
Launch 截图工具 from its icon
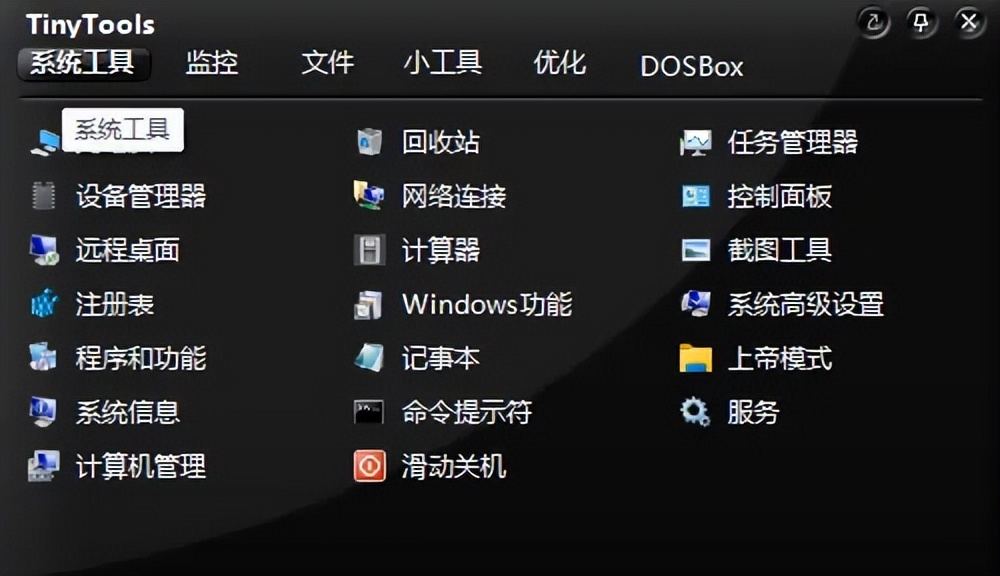[695, 250]
